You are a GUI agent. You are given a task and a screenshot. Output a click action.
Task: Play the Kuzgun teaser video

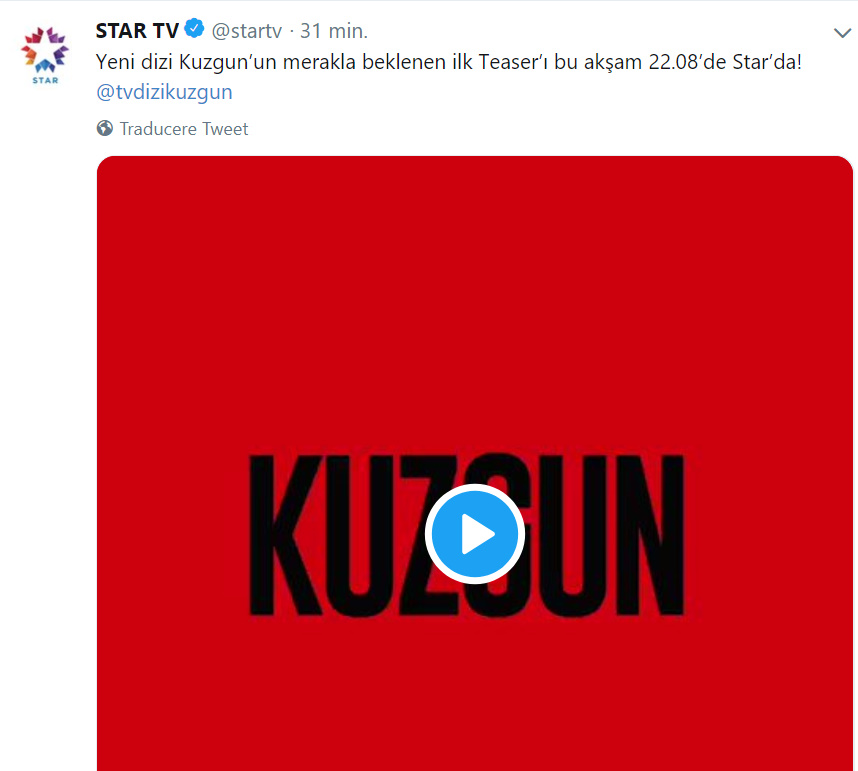tap(474, 534)
